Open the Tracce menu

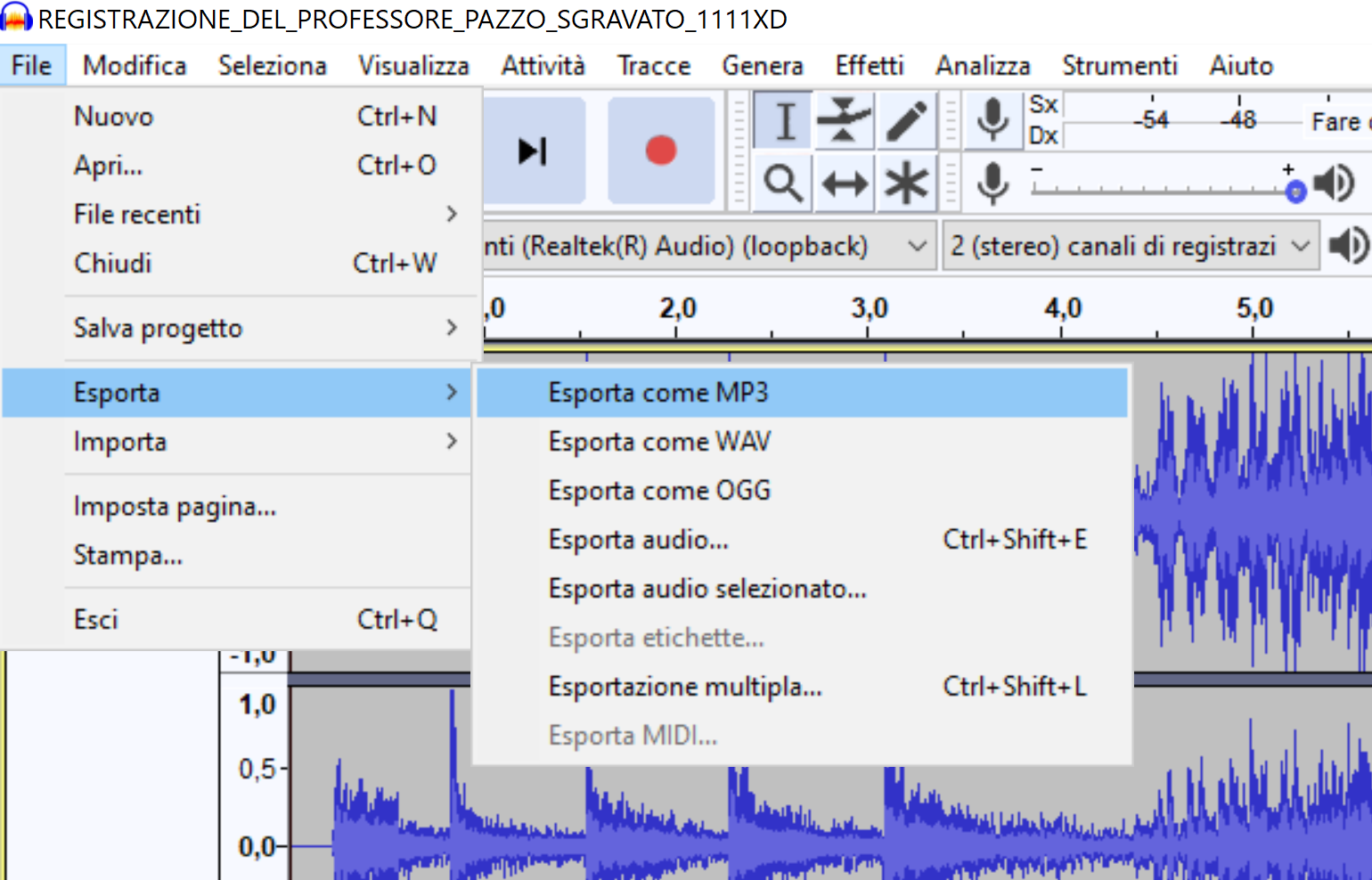click(654, 65)
